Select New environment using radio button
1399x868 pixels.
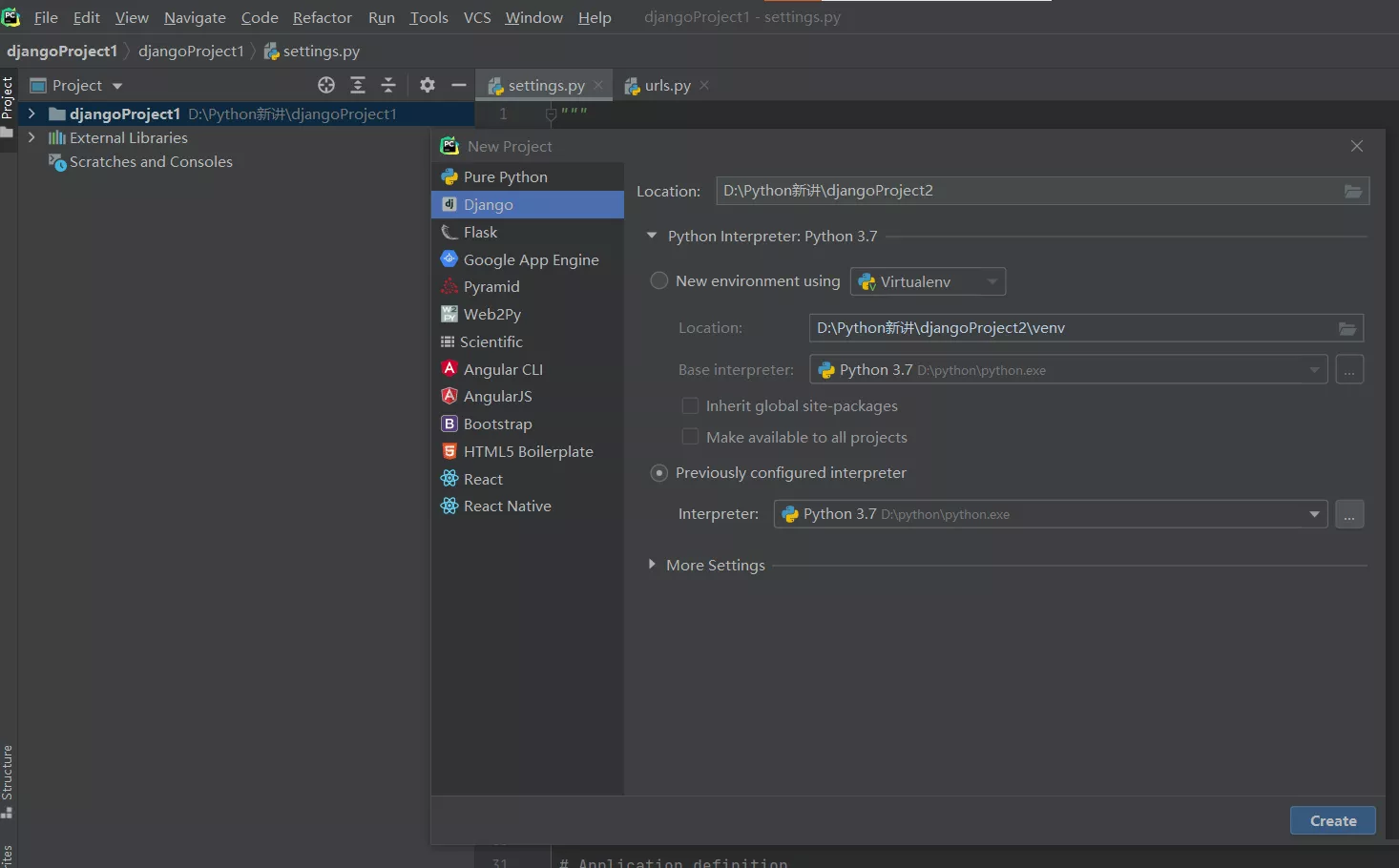[x=658, y=280]
